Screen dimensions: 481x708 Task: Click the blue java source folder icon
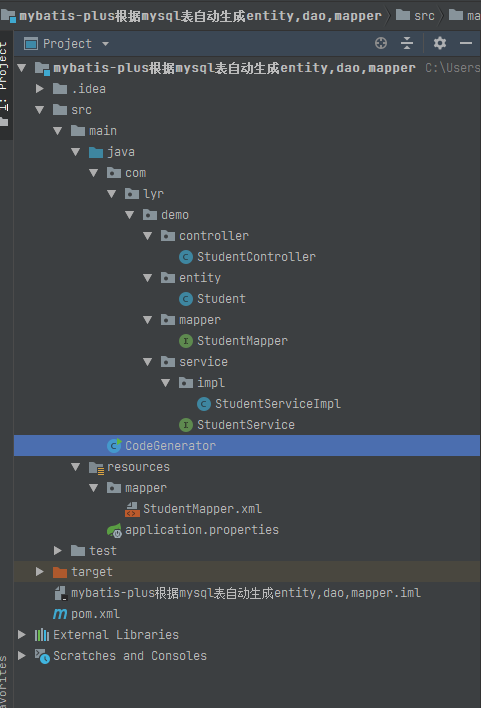(x=96, y=152)
